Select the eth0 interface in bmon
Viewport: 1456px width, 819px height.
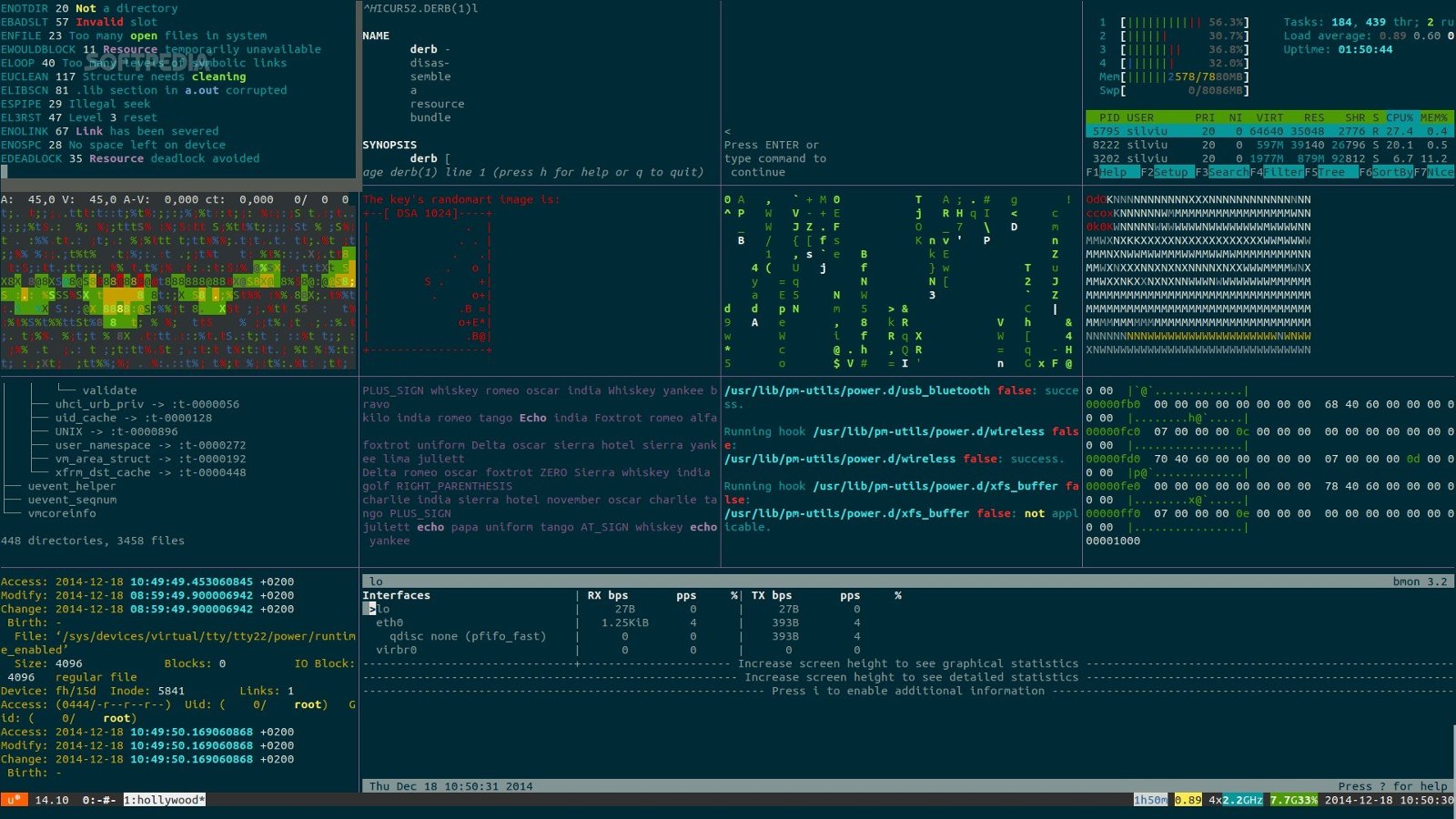point(389,622)
